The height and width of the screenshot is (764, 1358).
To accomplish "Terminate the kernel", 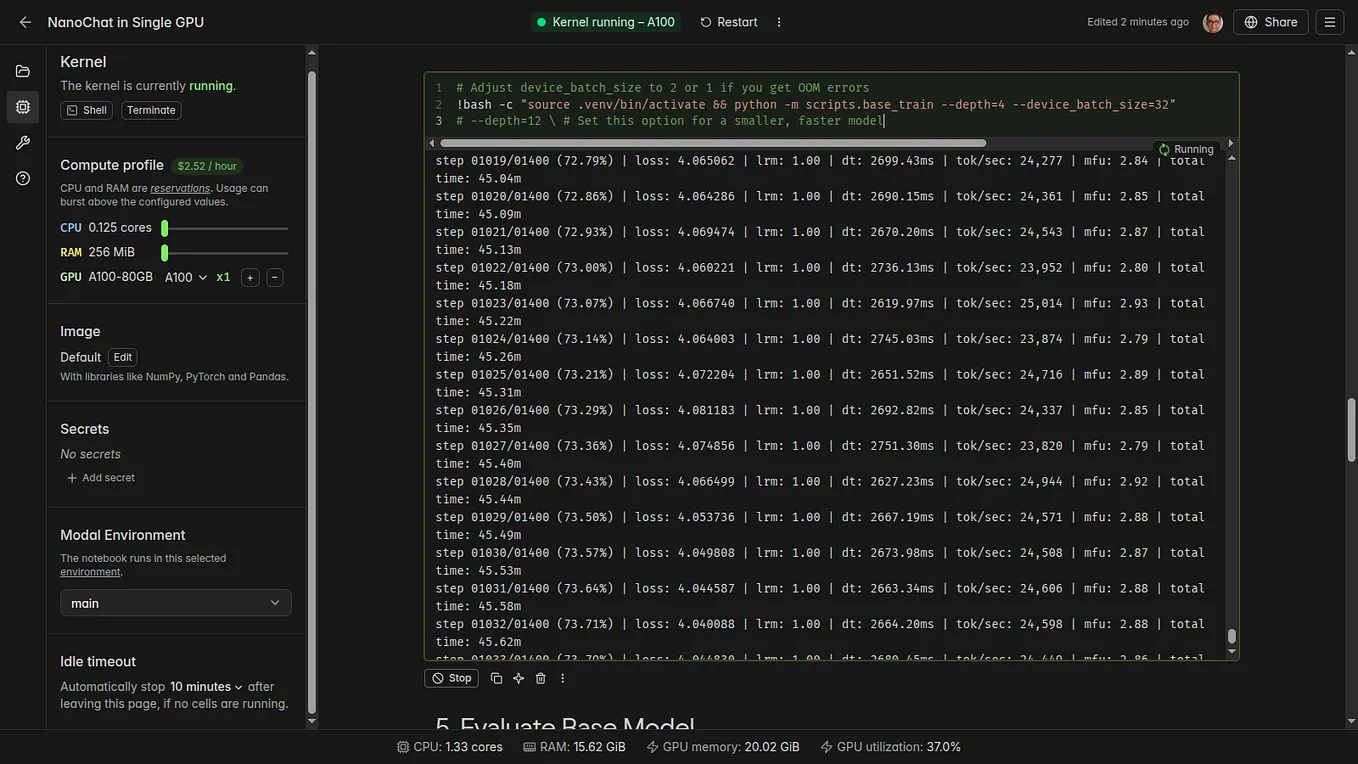I will [x=151, y=110].
